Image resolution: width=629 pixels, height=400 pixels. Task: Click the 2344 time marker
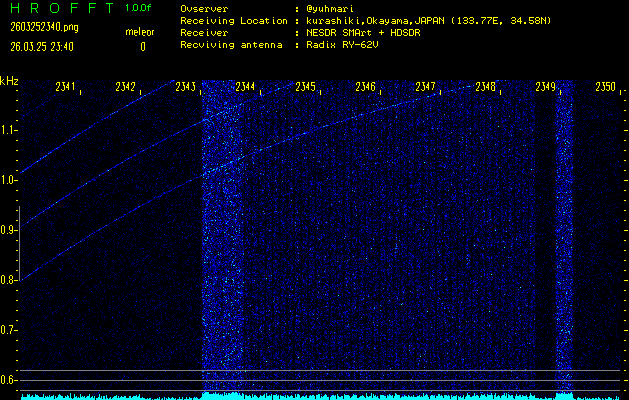click(x=245, y=88)
